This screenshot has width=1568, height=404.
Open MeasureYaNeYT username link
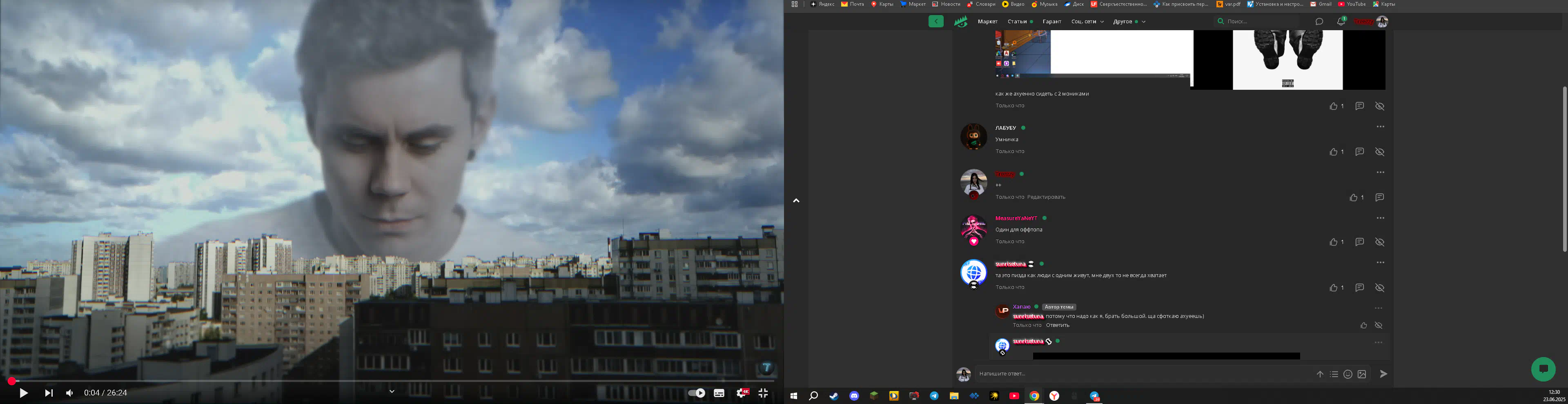pyautogui.click(x=1016, y=218)
